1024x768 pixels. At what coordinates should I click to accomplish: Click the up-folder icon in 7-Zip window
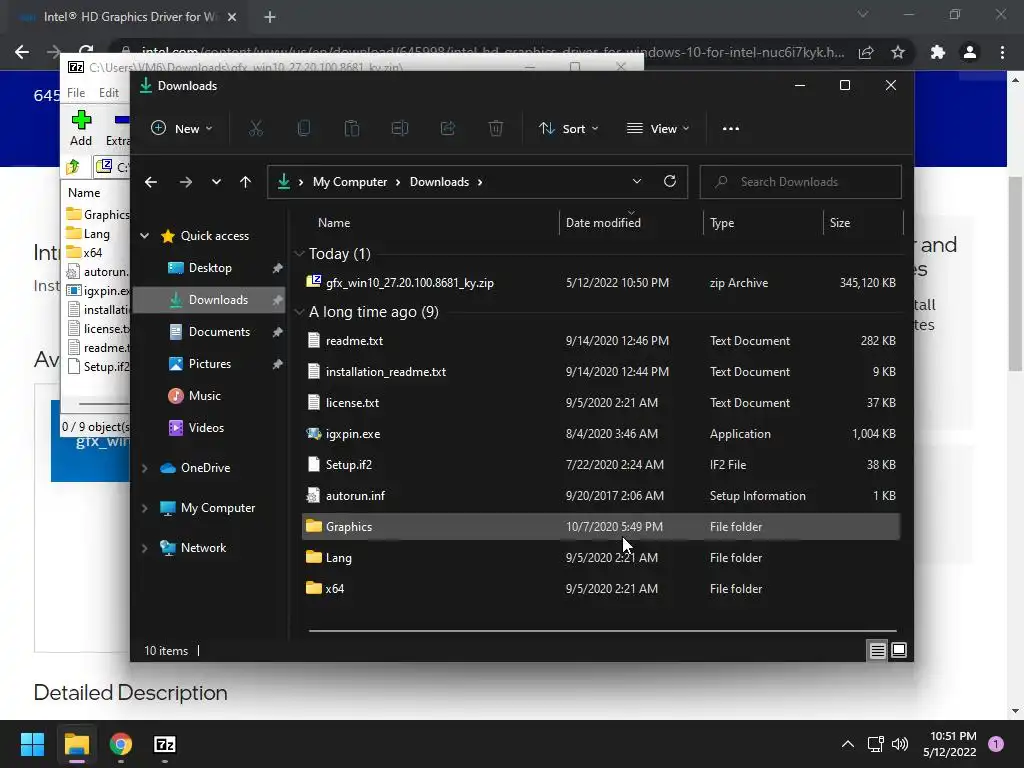pyautogui.click(x=73, y=167)
